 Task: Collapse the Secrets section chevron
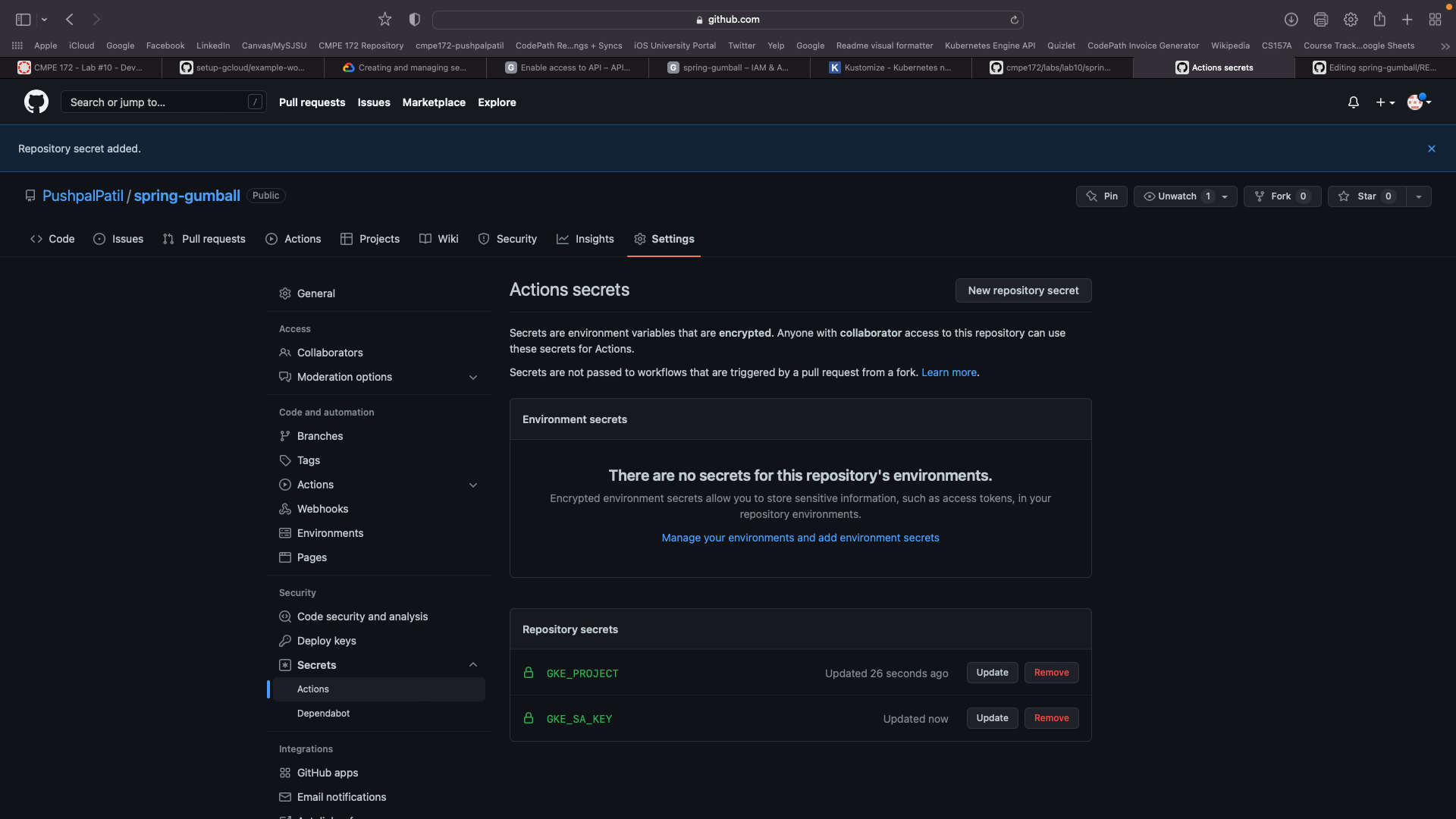[x=472, y=665]
